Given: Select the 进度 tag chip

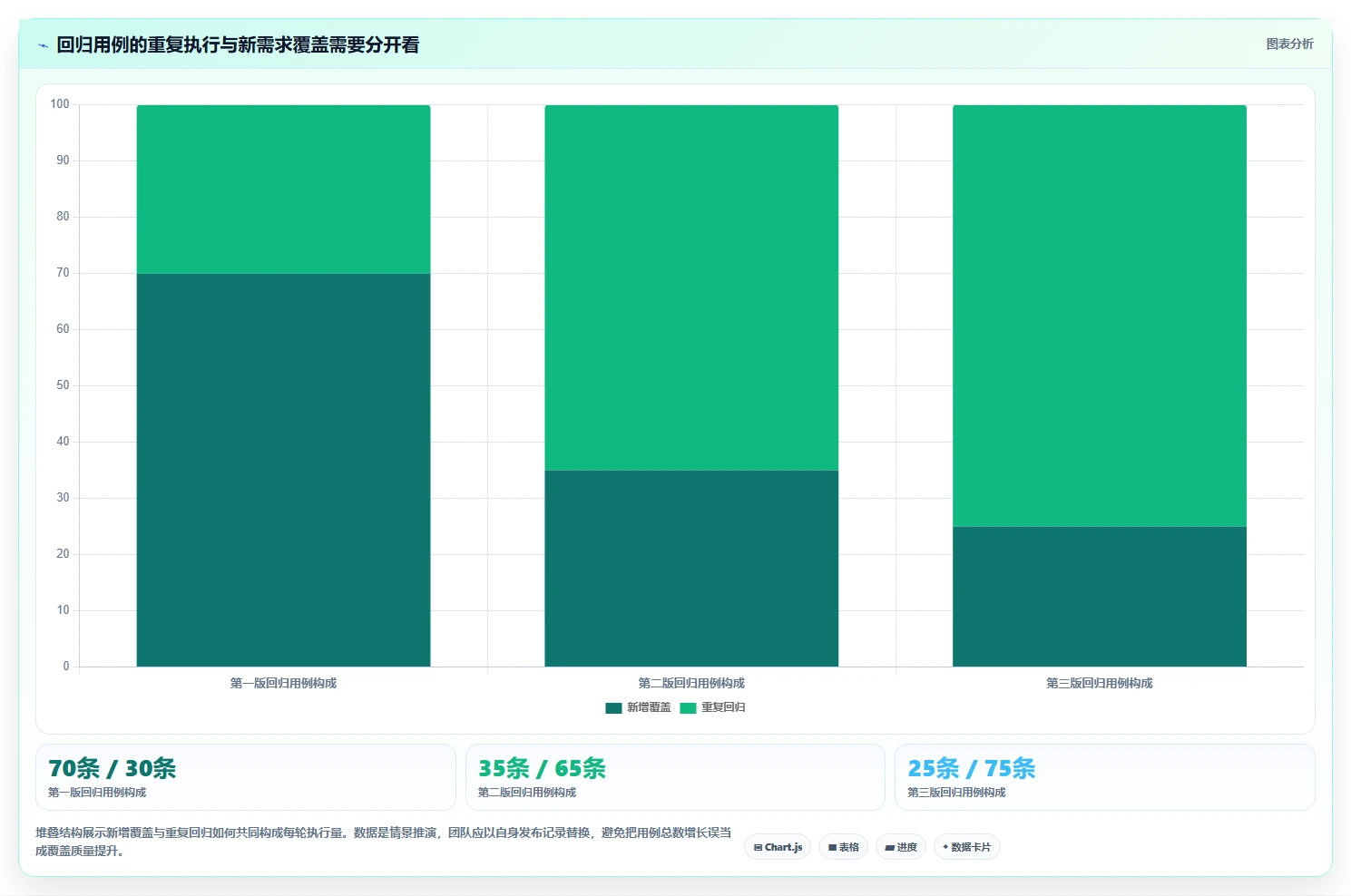Looking at the screenshot, I should click(x=901, y=847).
